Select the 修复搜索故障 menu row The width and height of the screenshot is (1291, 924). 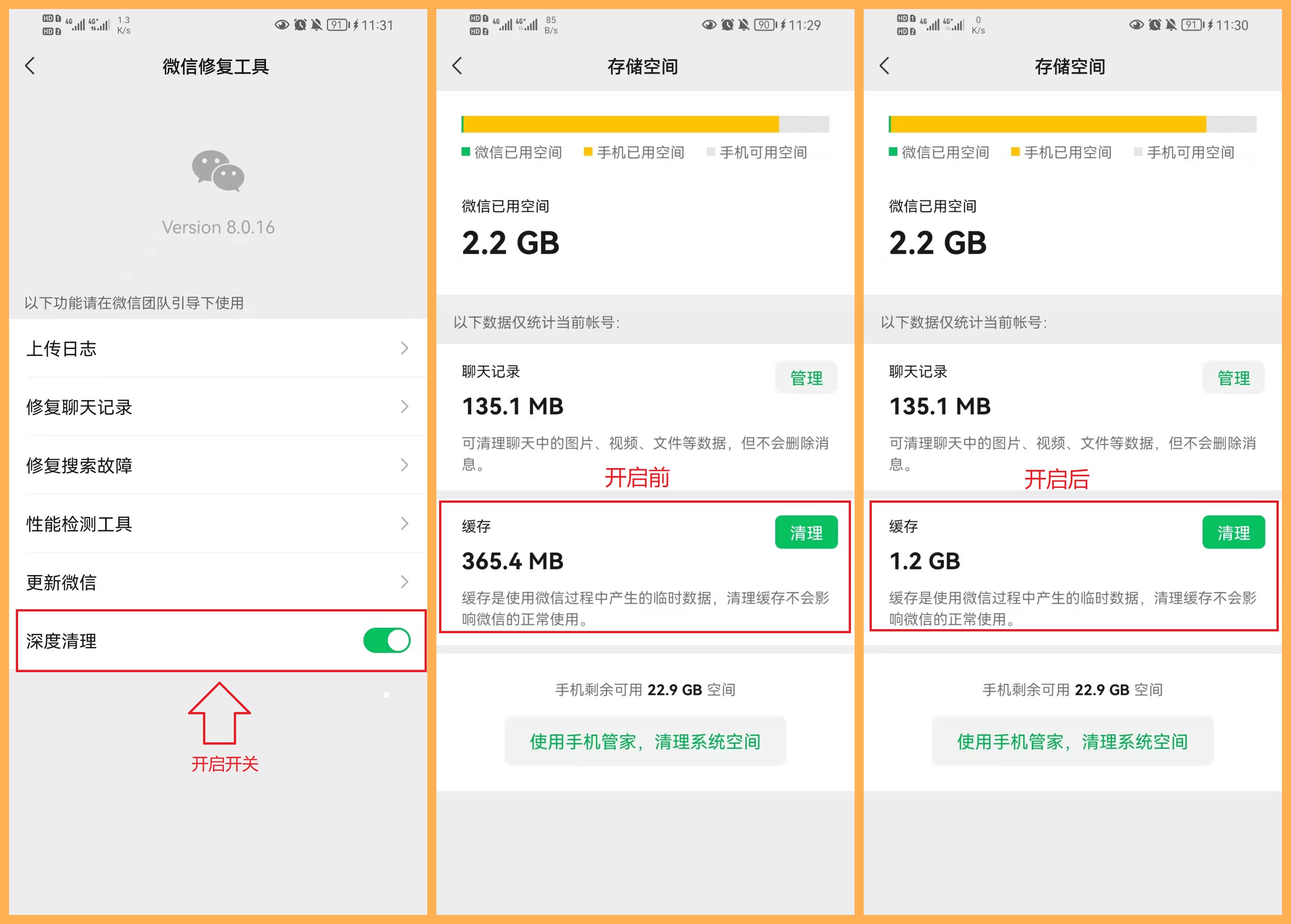point(218,466)
